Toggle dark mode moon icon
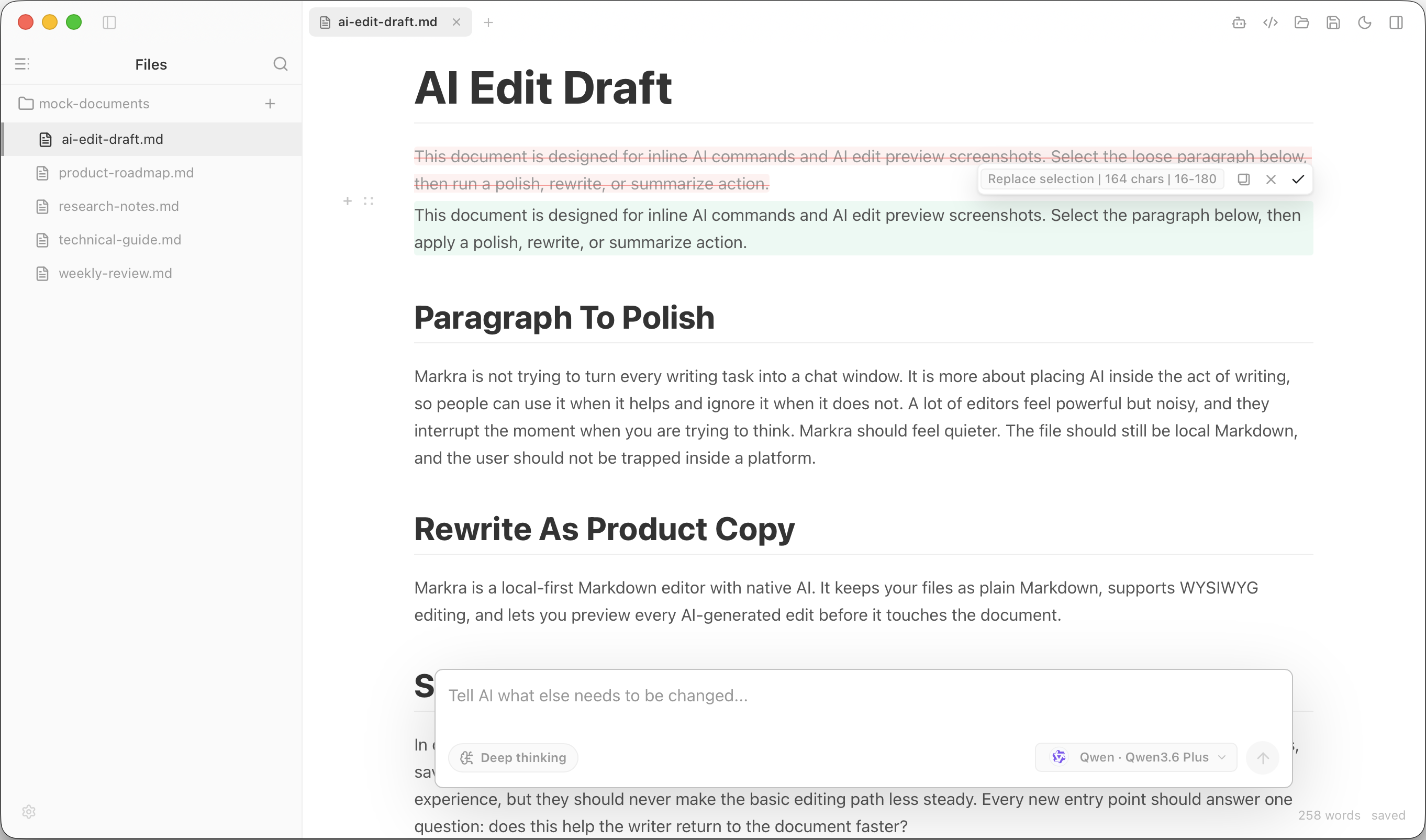This screenshot has height=840, width=1426. 1364,23
